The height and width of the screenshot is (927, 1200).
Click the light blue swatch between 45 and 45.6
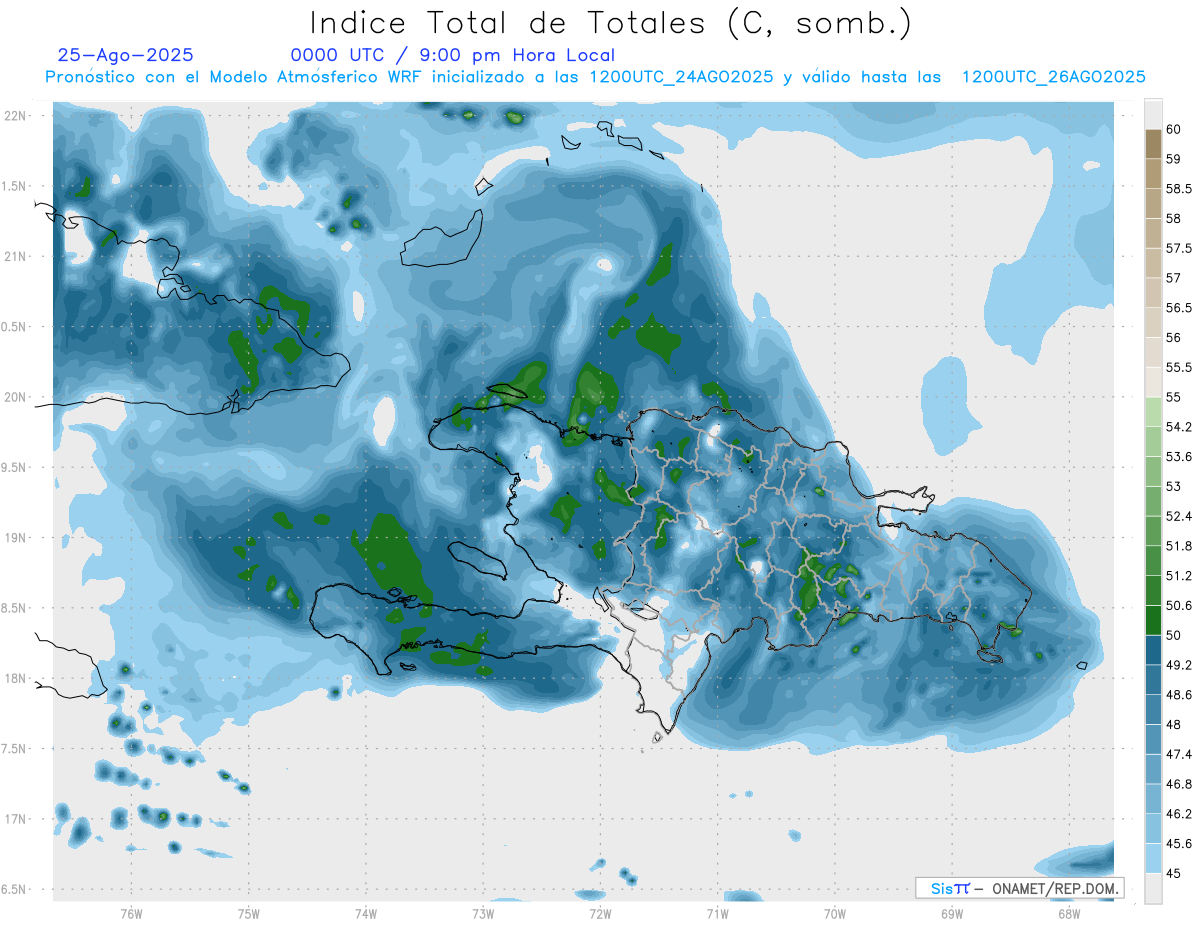click(x=1153, y=858)
